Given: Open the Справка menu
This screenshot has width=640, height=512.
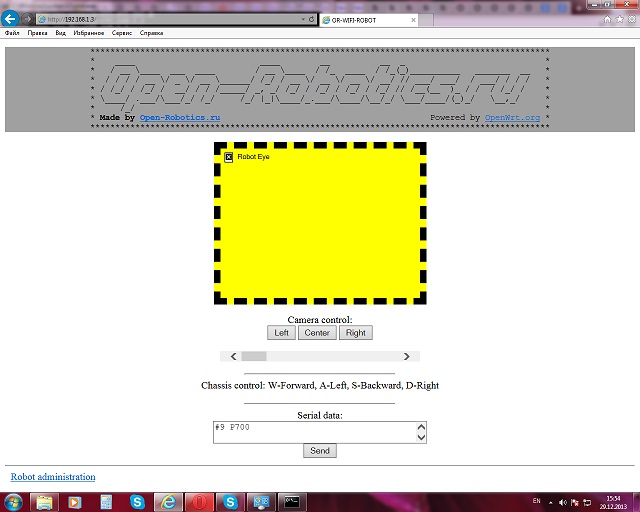Looking at the screenshot, I should coord(151,33).
